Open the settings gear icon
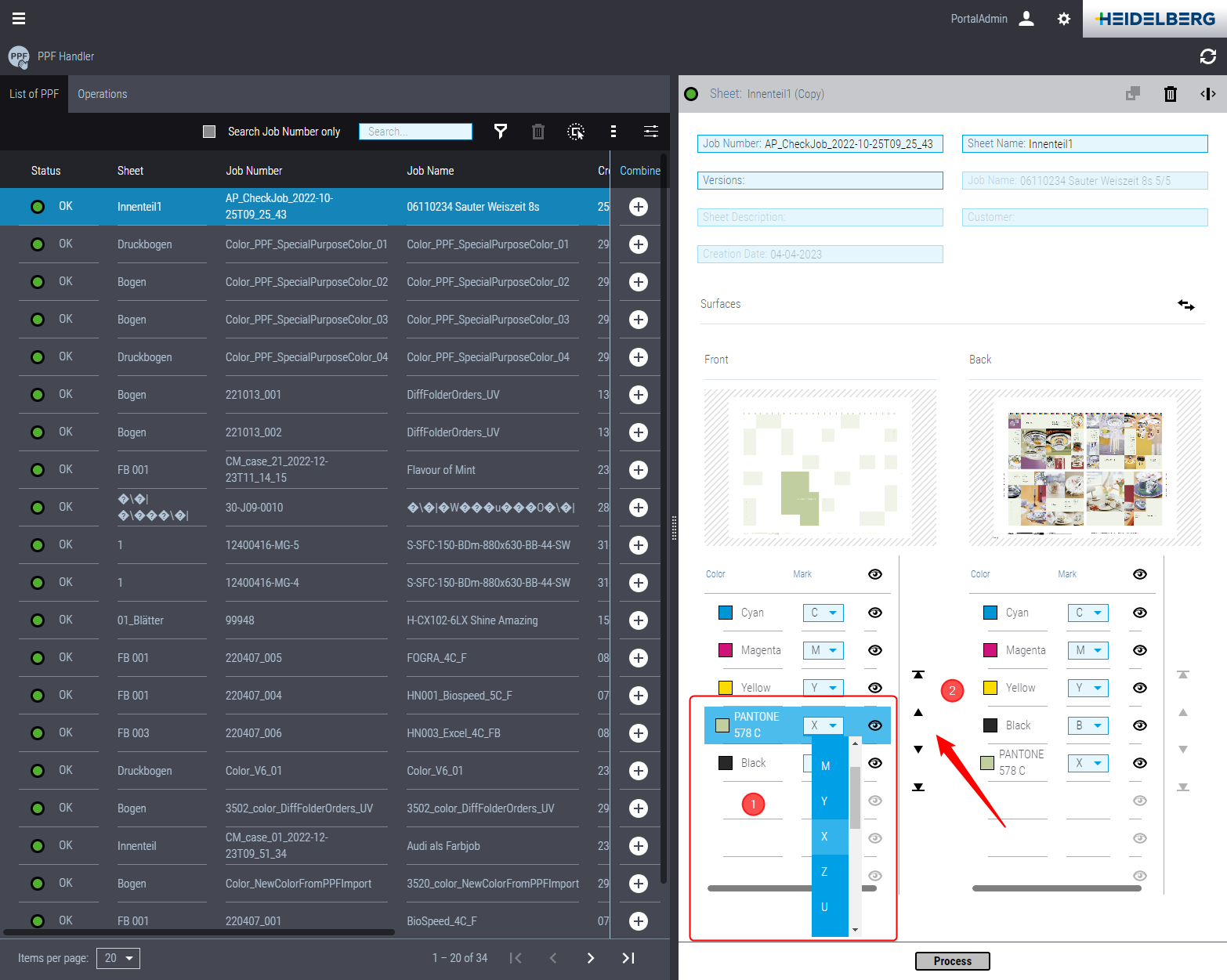 [x=1063, y=19]
